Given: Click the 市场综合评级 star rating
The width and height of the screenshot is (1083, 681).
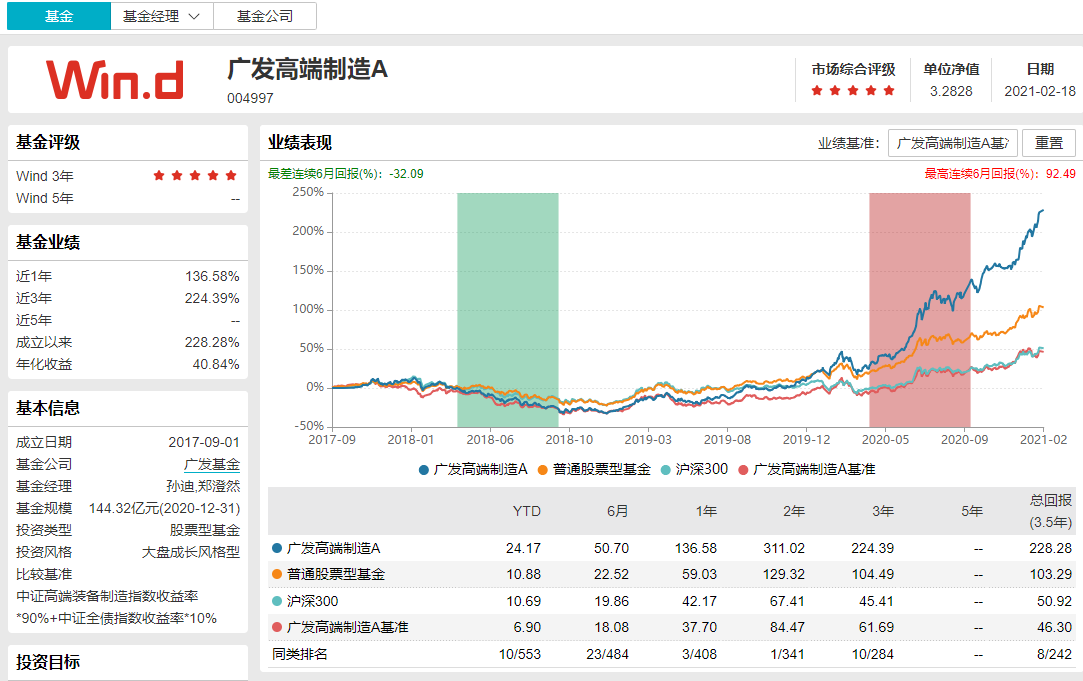Looking at the screenshot, I should (853, 90).
